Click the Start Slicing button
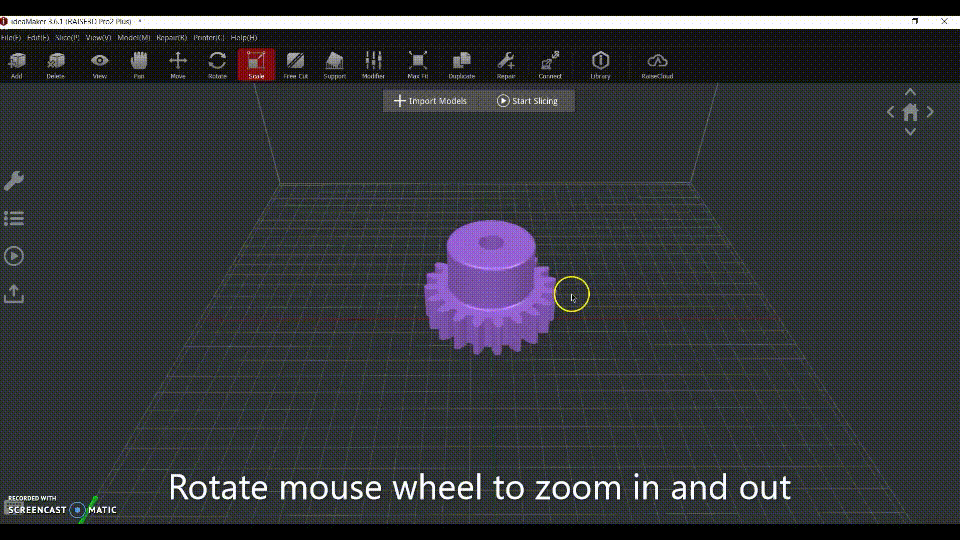Screen dimensions: 960x540 (527, 101)
